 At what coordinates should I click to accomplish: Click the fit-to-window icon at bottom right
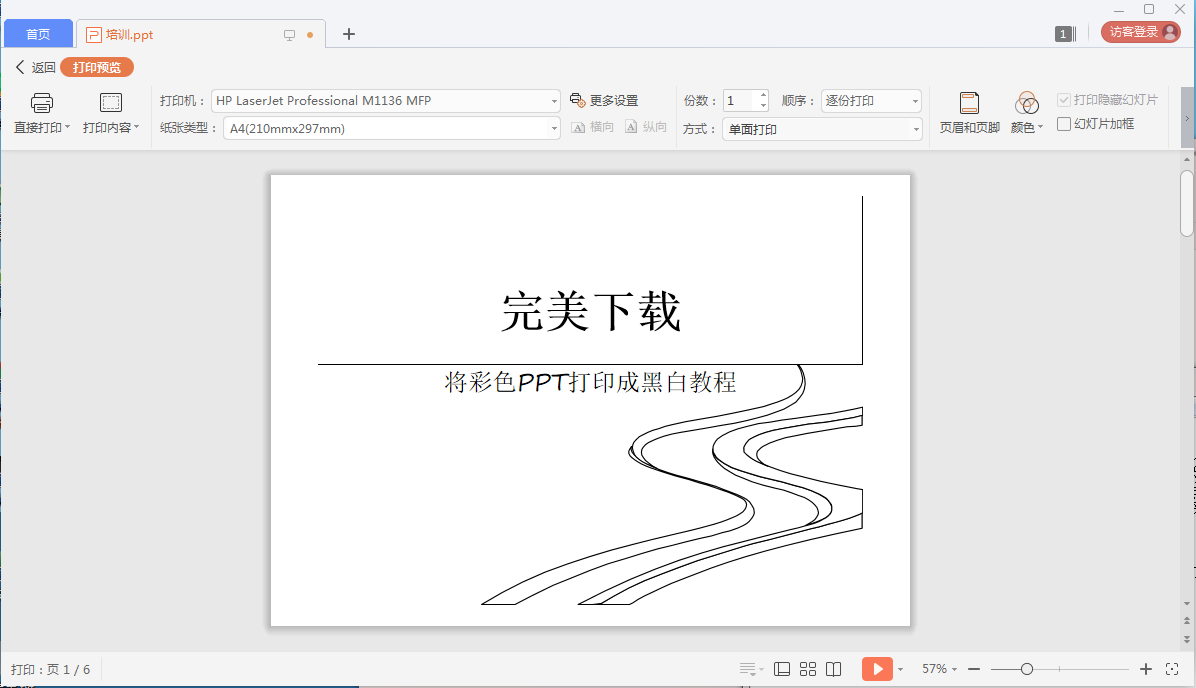pos(1173,669)
